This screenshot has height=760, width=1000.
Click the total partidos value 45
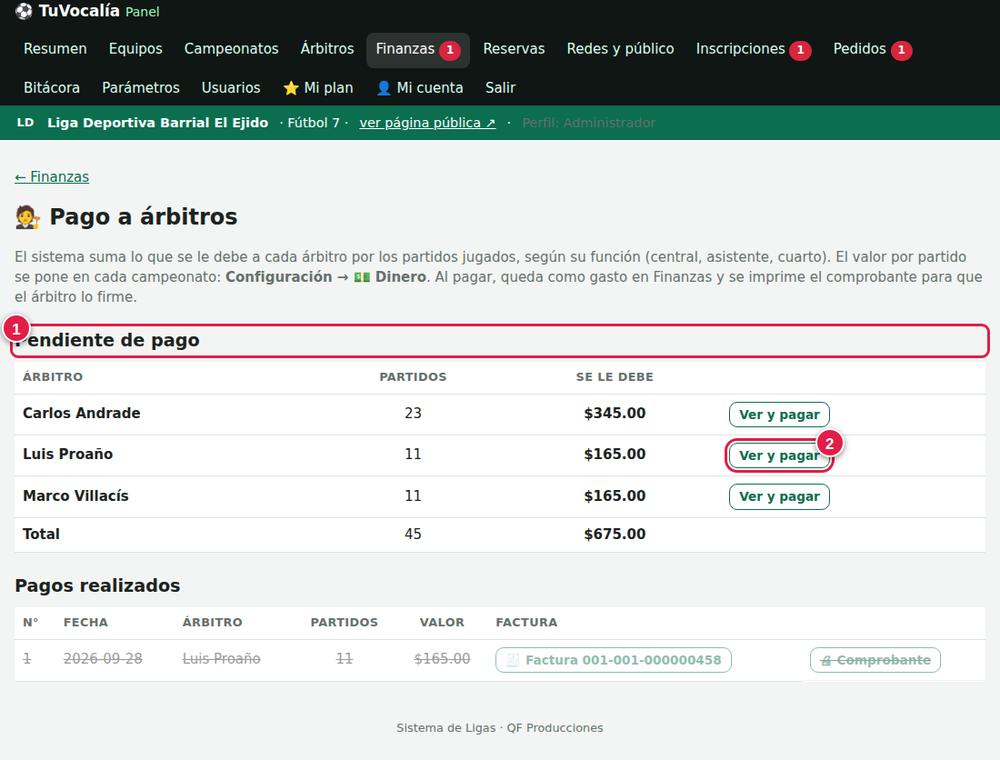point(413,534)
